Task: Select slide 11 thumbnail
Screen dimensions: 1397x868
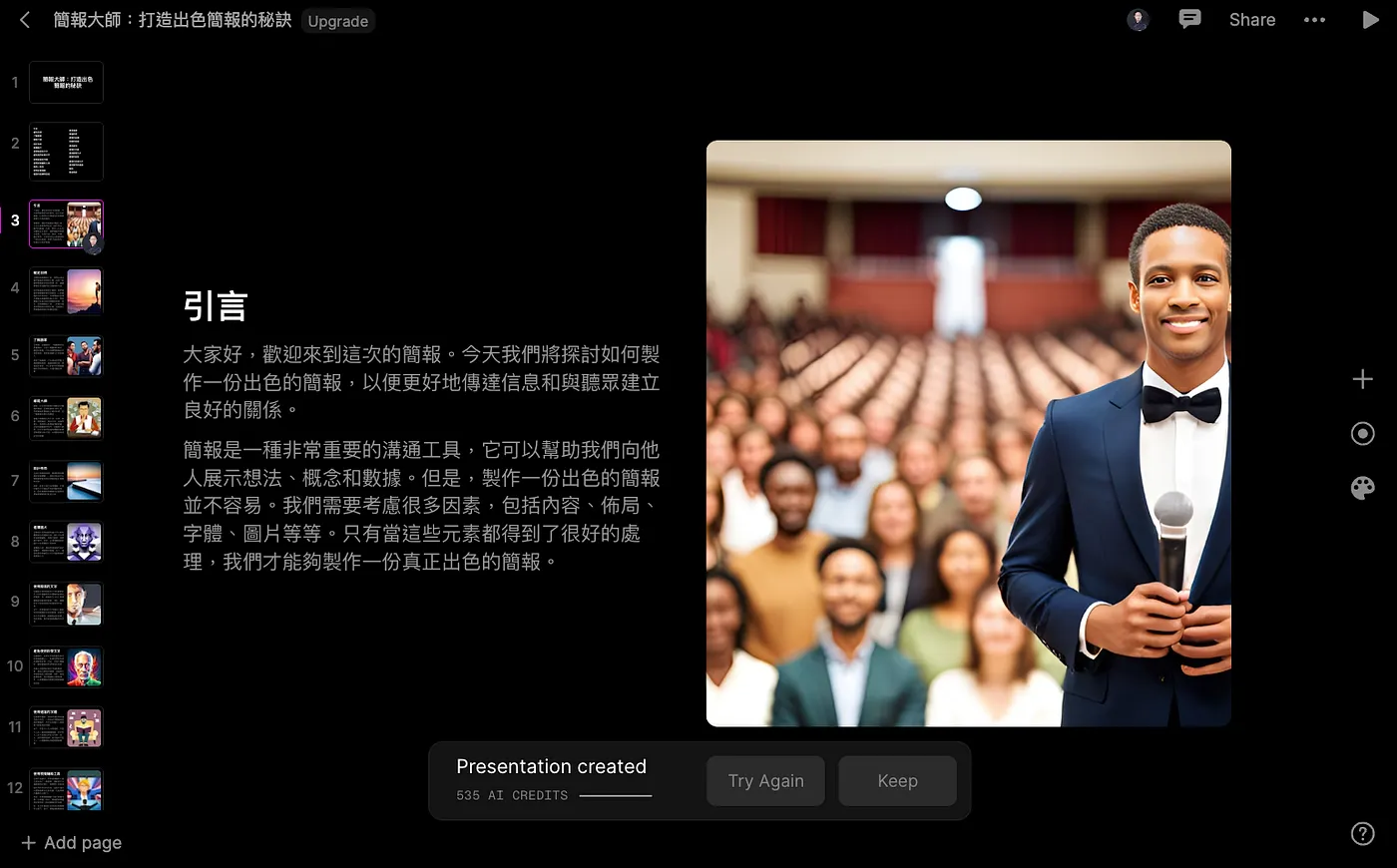Action: [66, 727]
